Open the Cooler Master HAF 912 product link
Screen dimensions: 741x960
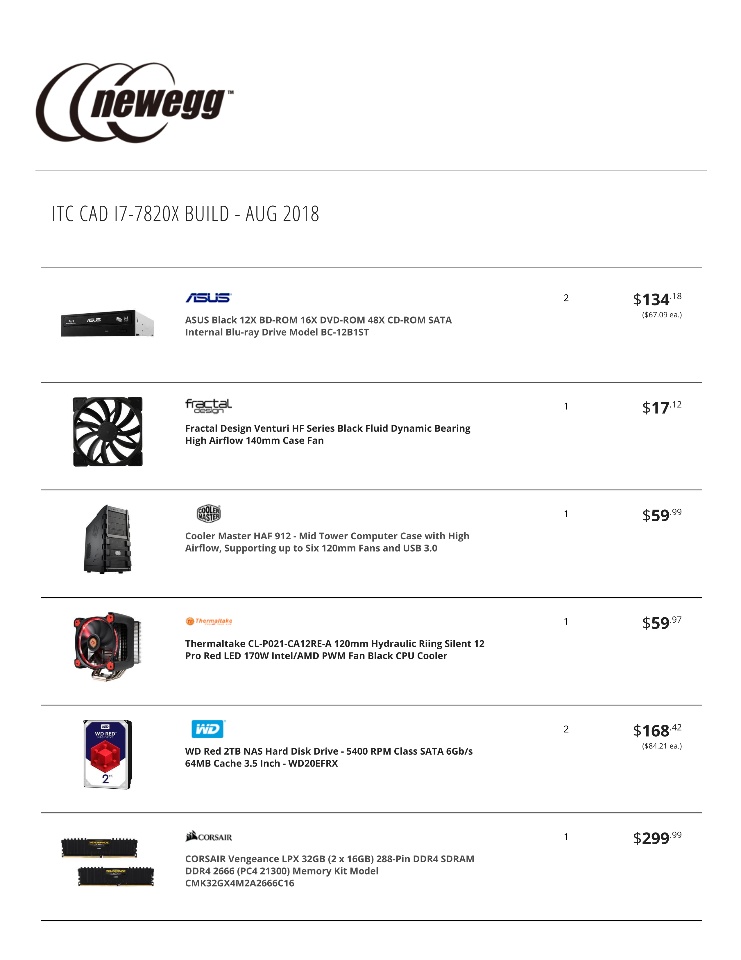pyautogui.click(x=327, y=542)
